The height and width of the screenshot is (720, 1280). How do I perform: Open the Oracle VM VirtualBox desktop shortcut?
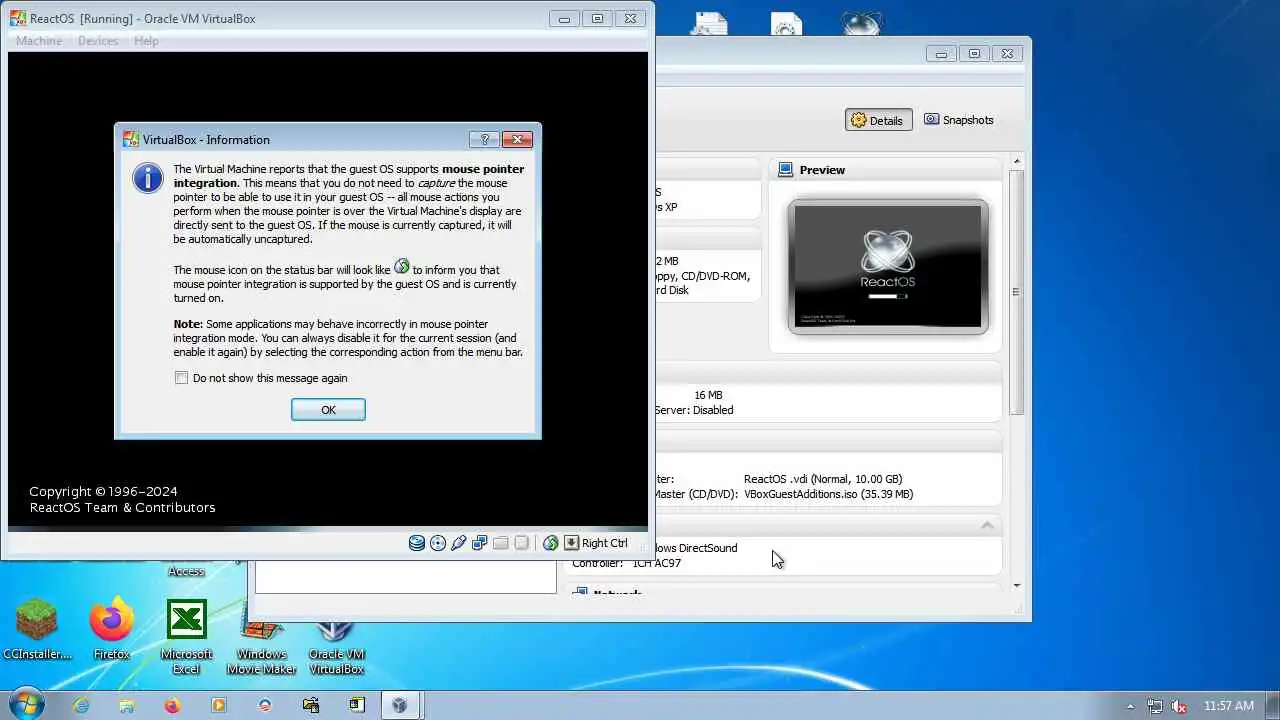pyautogui.click(x=336, y=647)
